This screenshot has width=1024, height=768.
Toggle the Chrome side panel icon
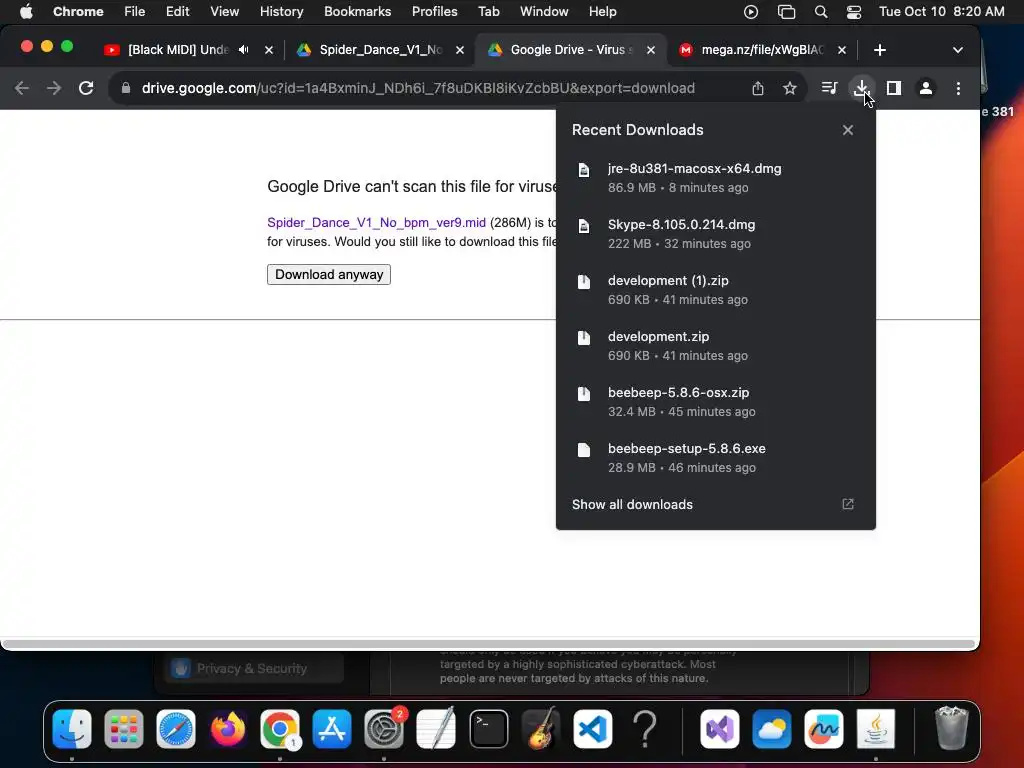point(893,88)
